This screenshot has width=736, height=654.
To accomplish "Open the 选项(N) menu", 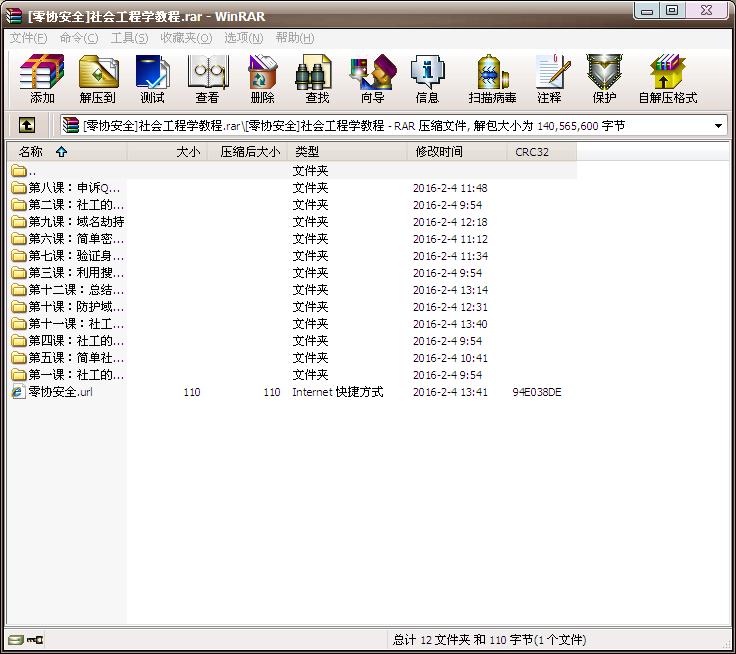I will (244, 38).
